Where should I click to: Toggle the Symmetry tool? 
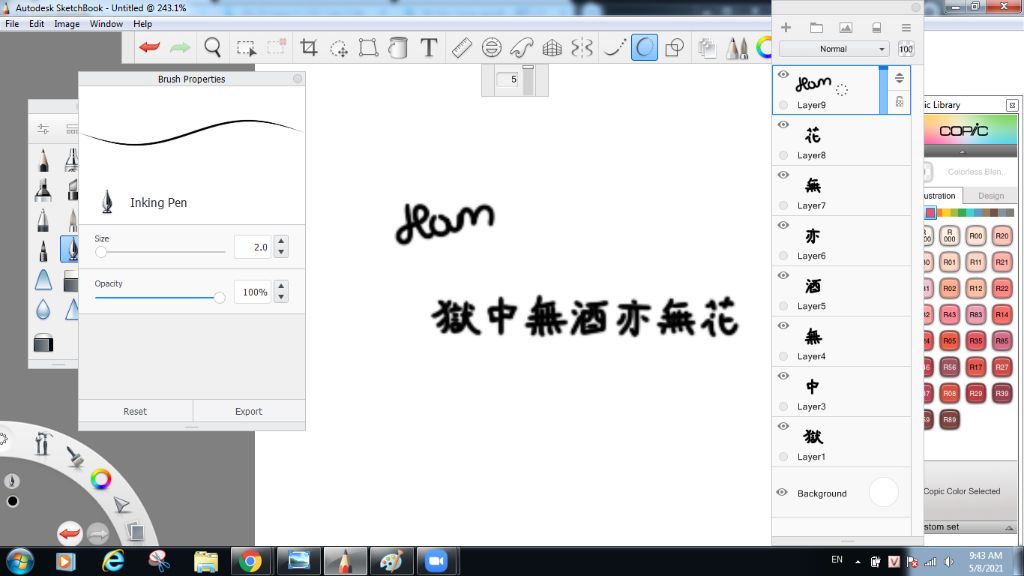[582, 48]
